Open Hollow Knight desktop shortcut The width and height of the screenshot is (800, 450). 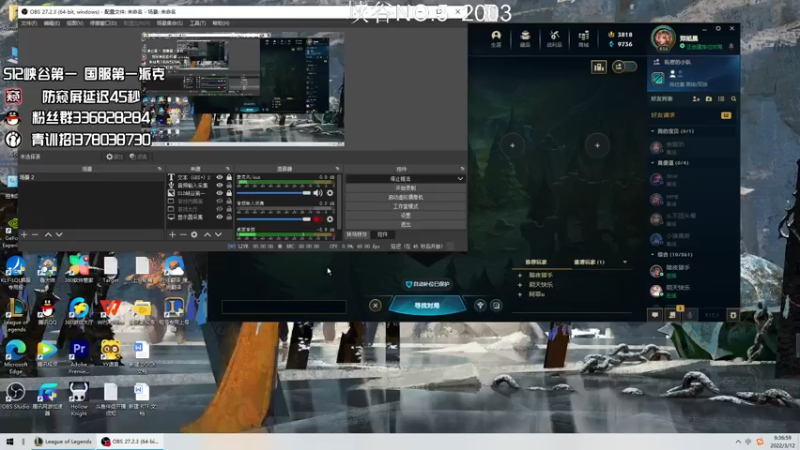pos(79,398)
